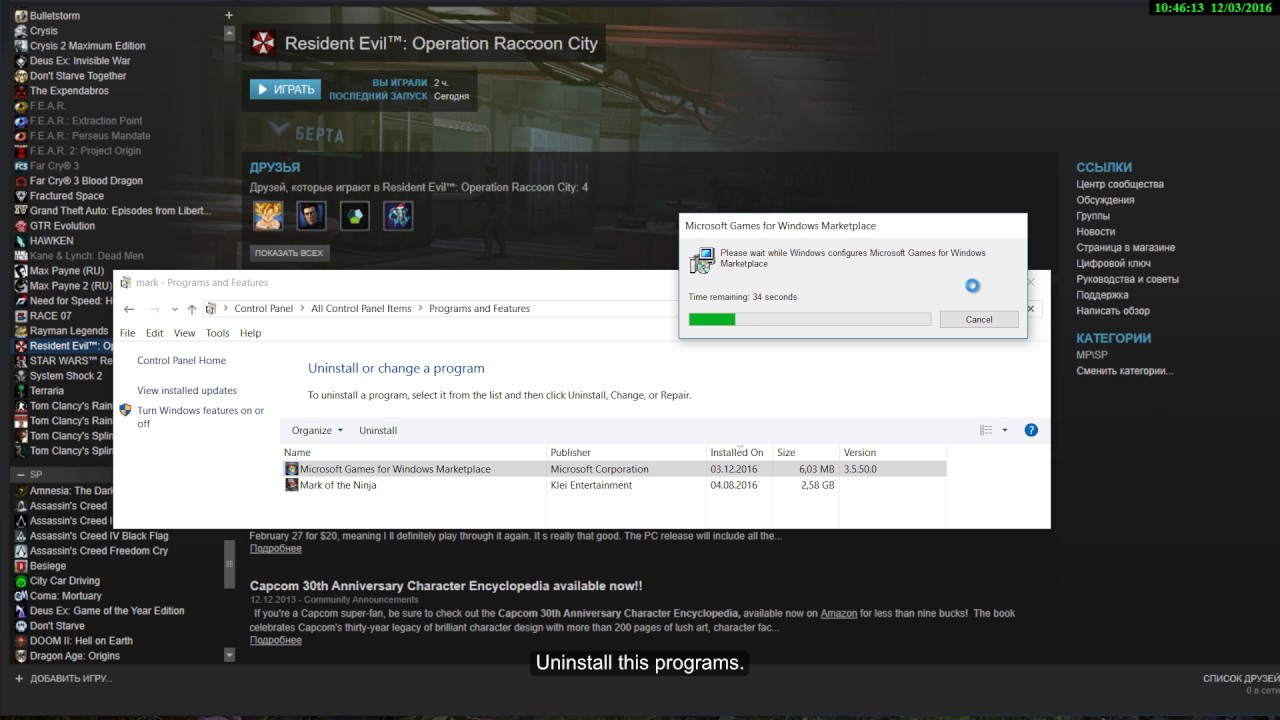The width and height of the screenshot is (1280, 720).
Task: Collapse the SP category in library
Action: click(18, 474)
